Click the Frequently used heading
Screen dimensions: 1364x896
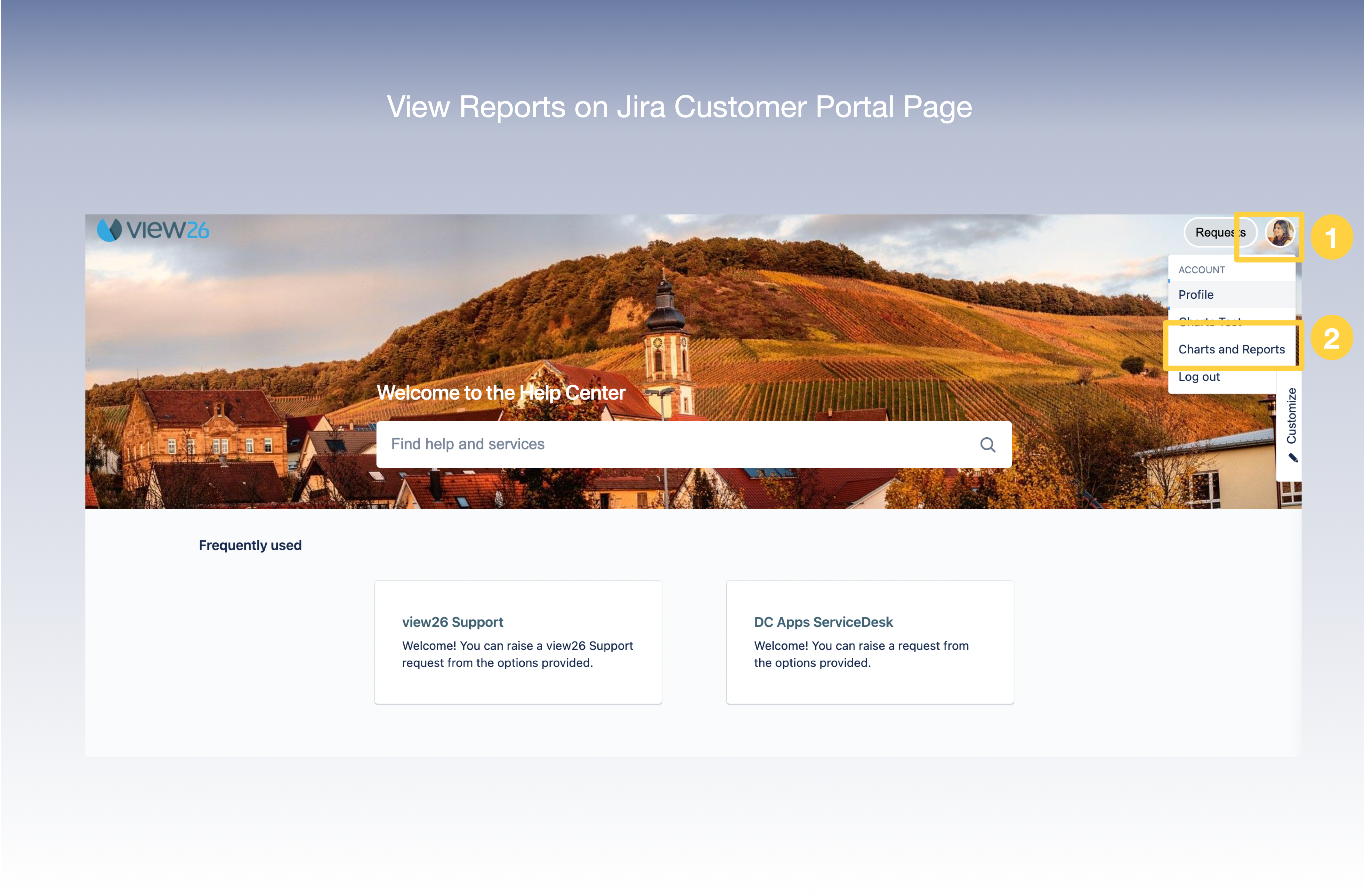pyautogui.click(x=250, y=545)
